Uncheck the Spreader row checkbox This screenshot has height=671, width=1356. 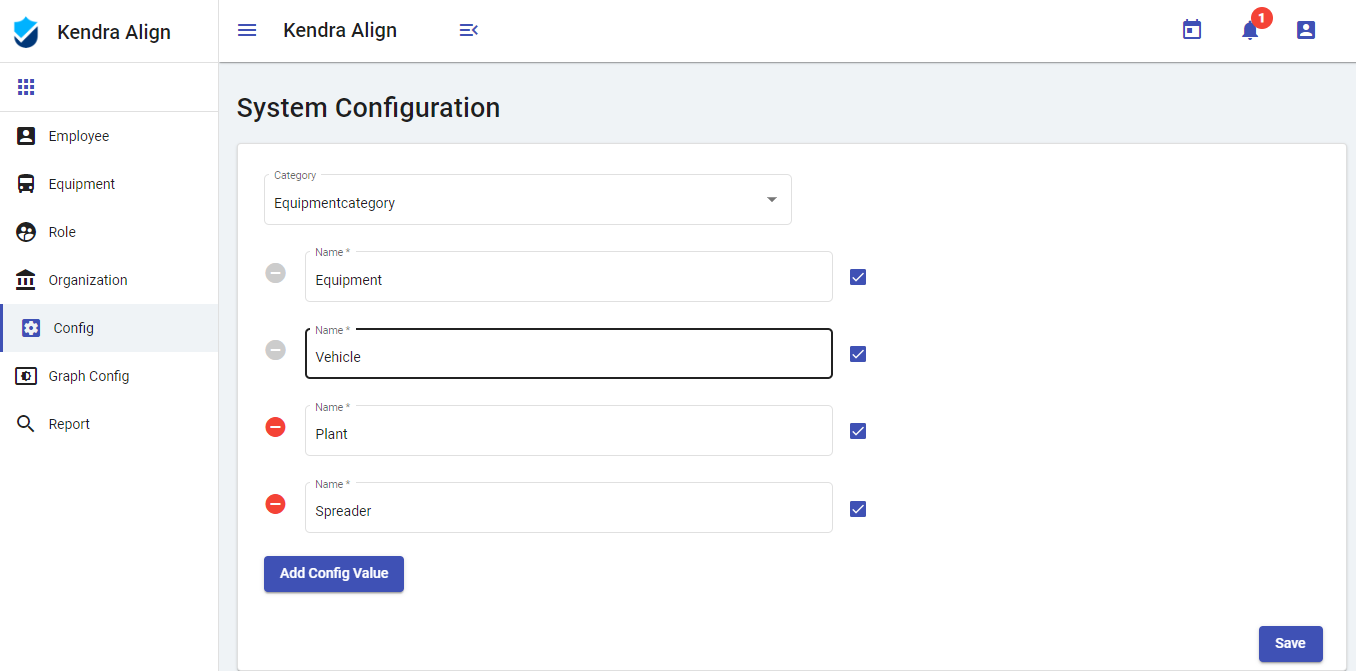(x=858, y=509)
